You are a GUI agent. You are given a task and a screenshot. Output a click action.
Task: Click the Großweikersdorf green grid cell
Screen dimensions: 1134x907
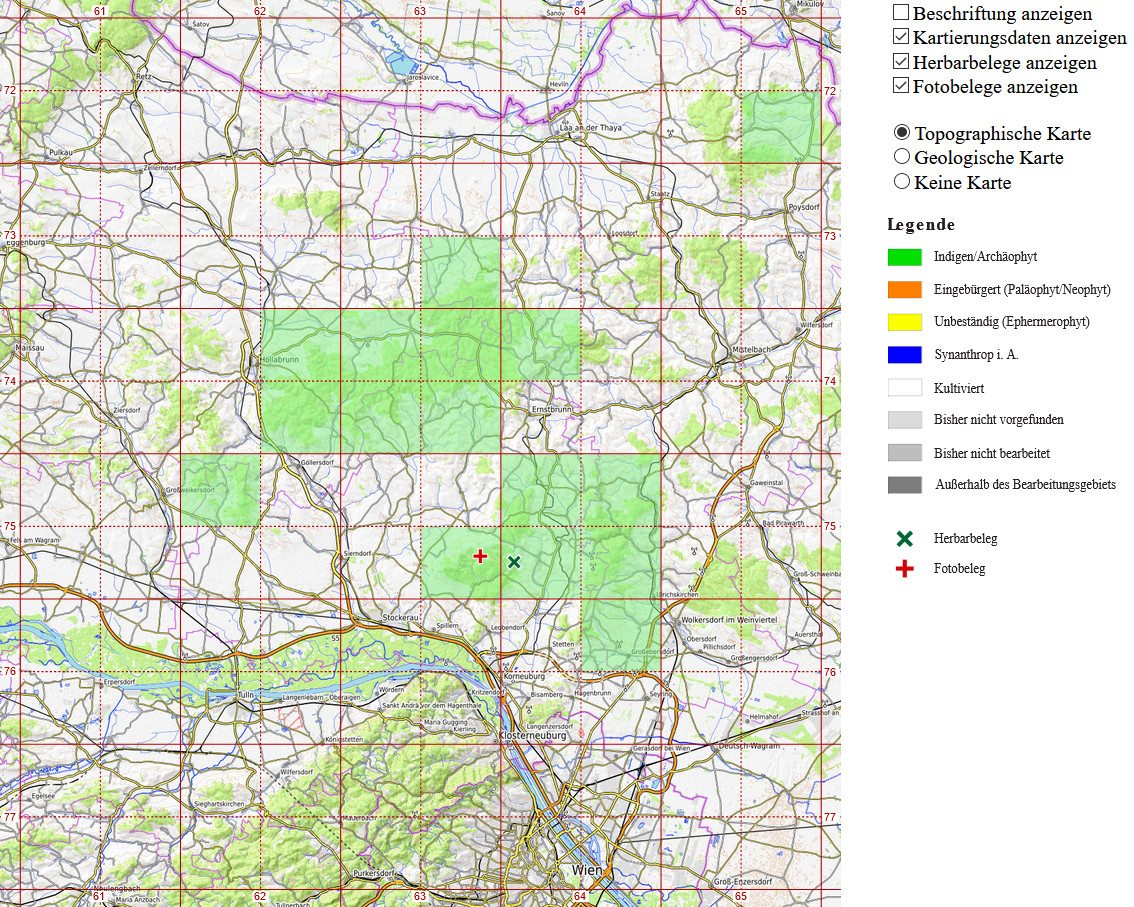(220, 490)
